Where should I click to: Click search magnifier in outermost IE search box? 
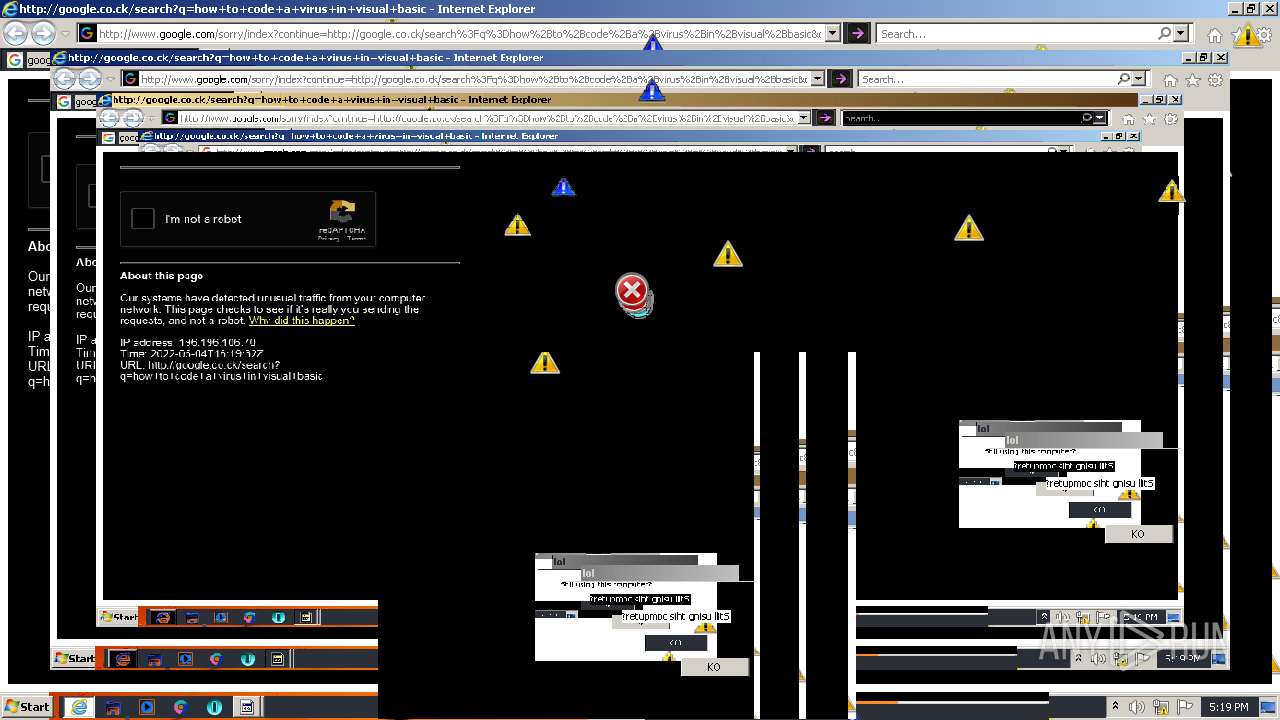(x=1165, y=34)
